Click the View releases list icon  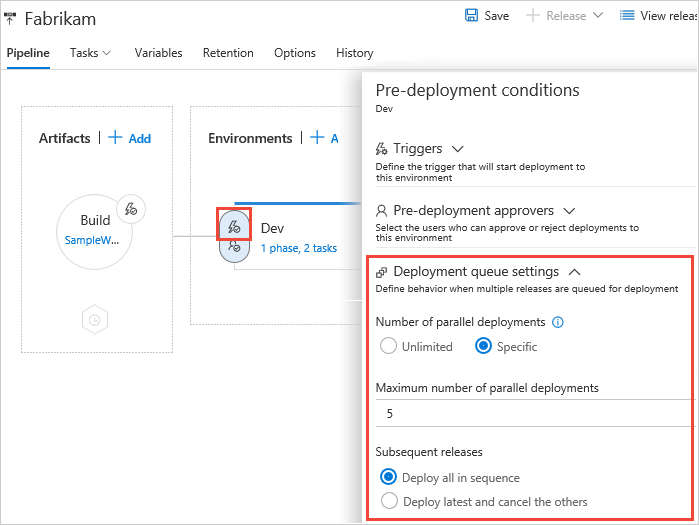627,16
